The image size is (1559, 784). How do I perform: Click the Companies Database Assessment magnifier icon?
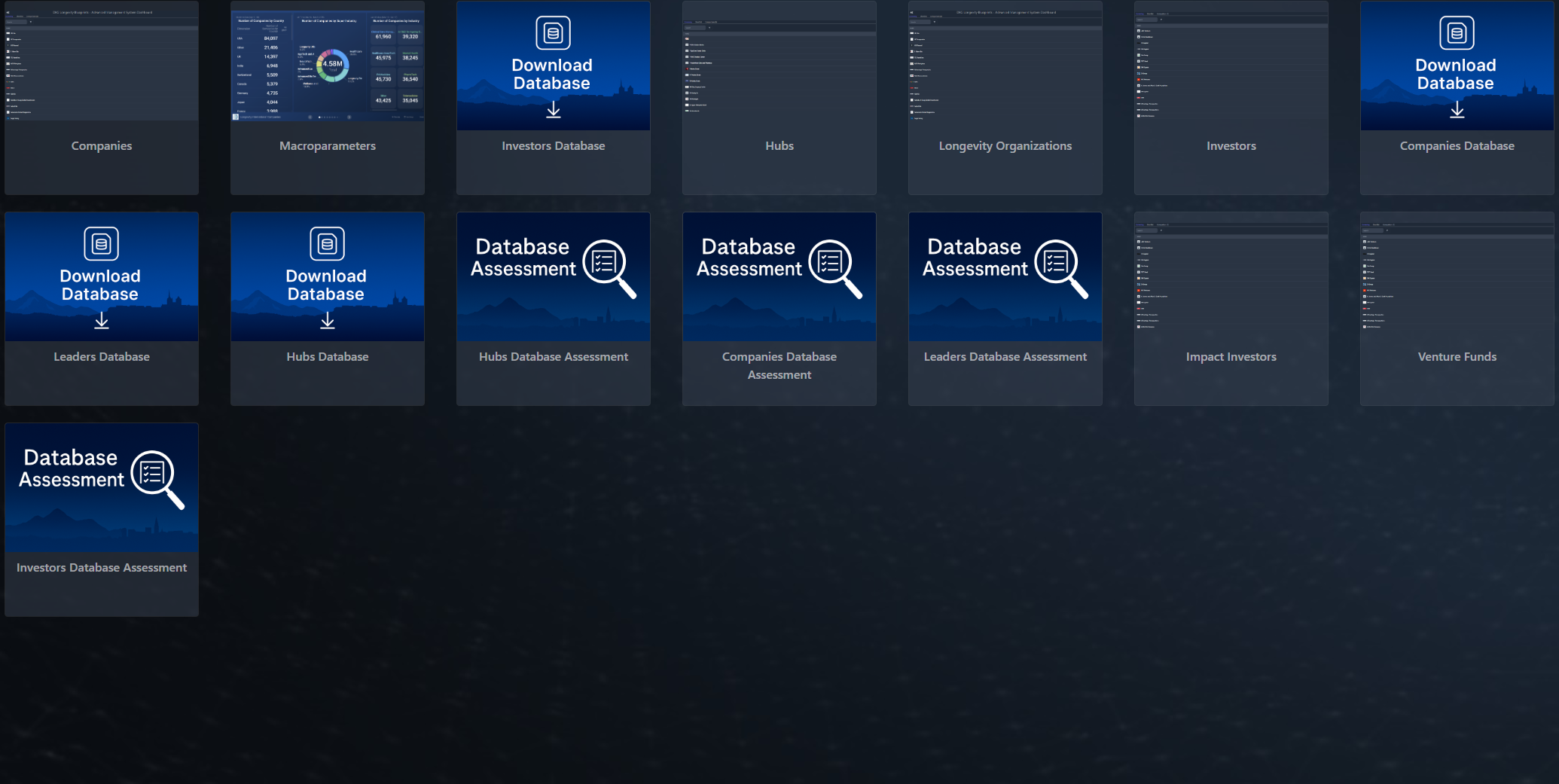click(835, 267)
